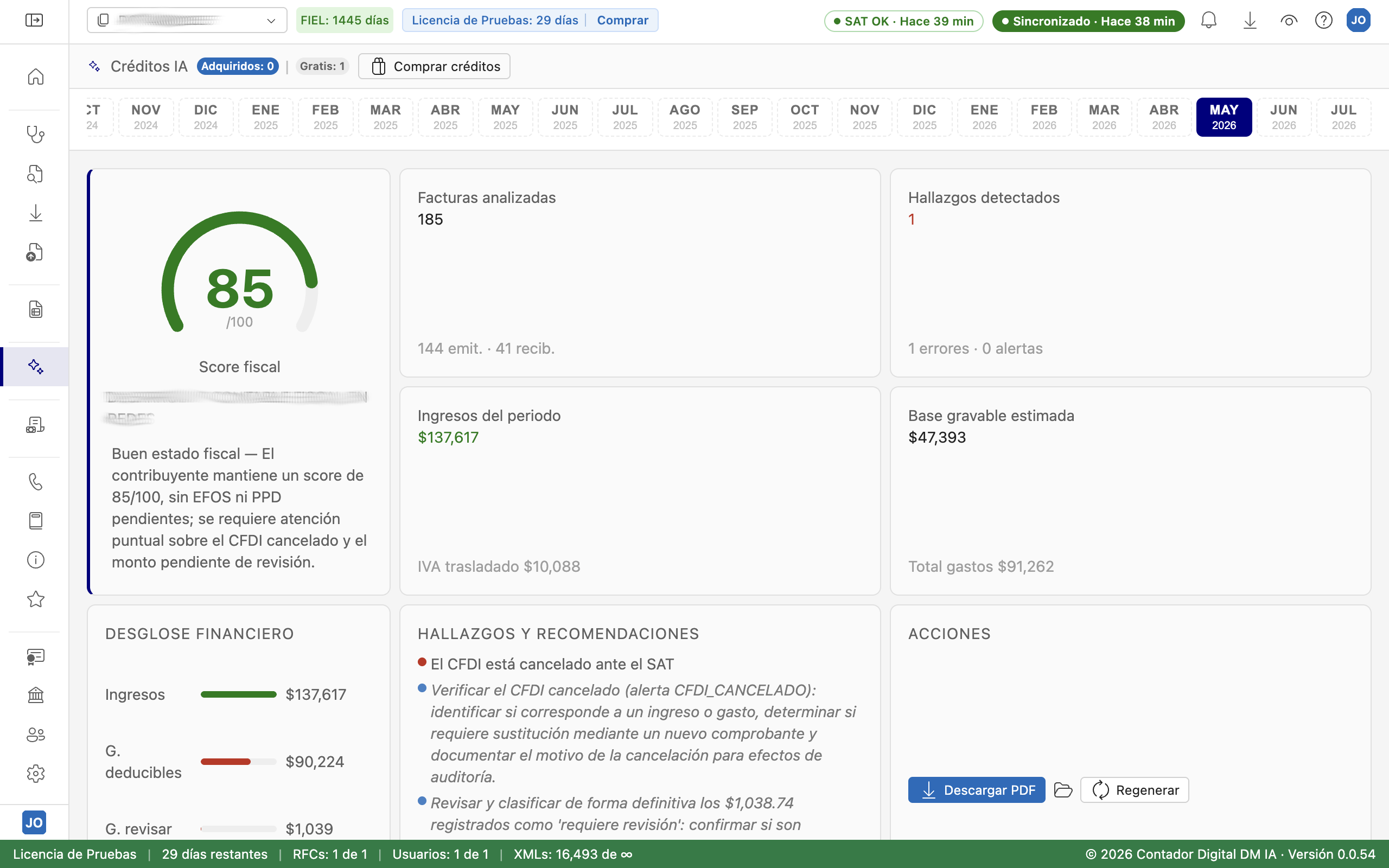This screenshot has height=868, width=1389.
Task: Click the SAT OK status badge
Action: click(903, 21)
